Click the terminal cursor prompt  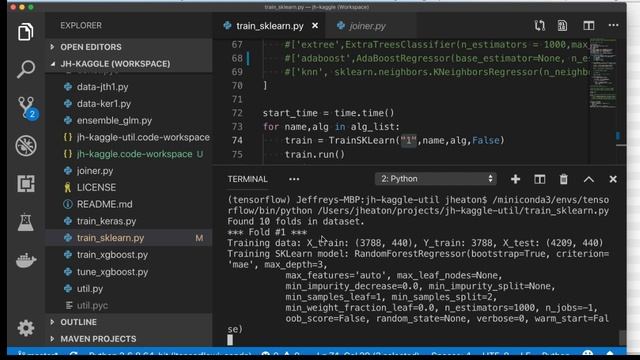tap(230, 340)
